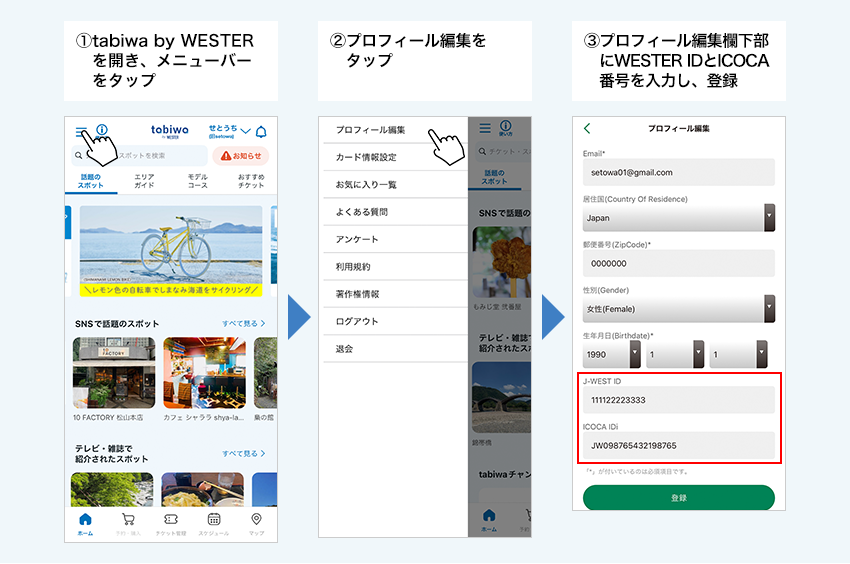
Task: Go back with the green chevron in profile editor
Action: [587, 129]
